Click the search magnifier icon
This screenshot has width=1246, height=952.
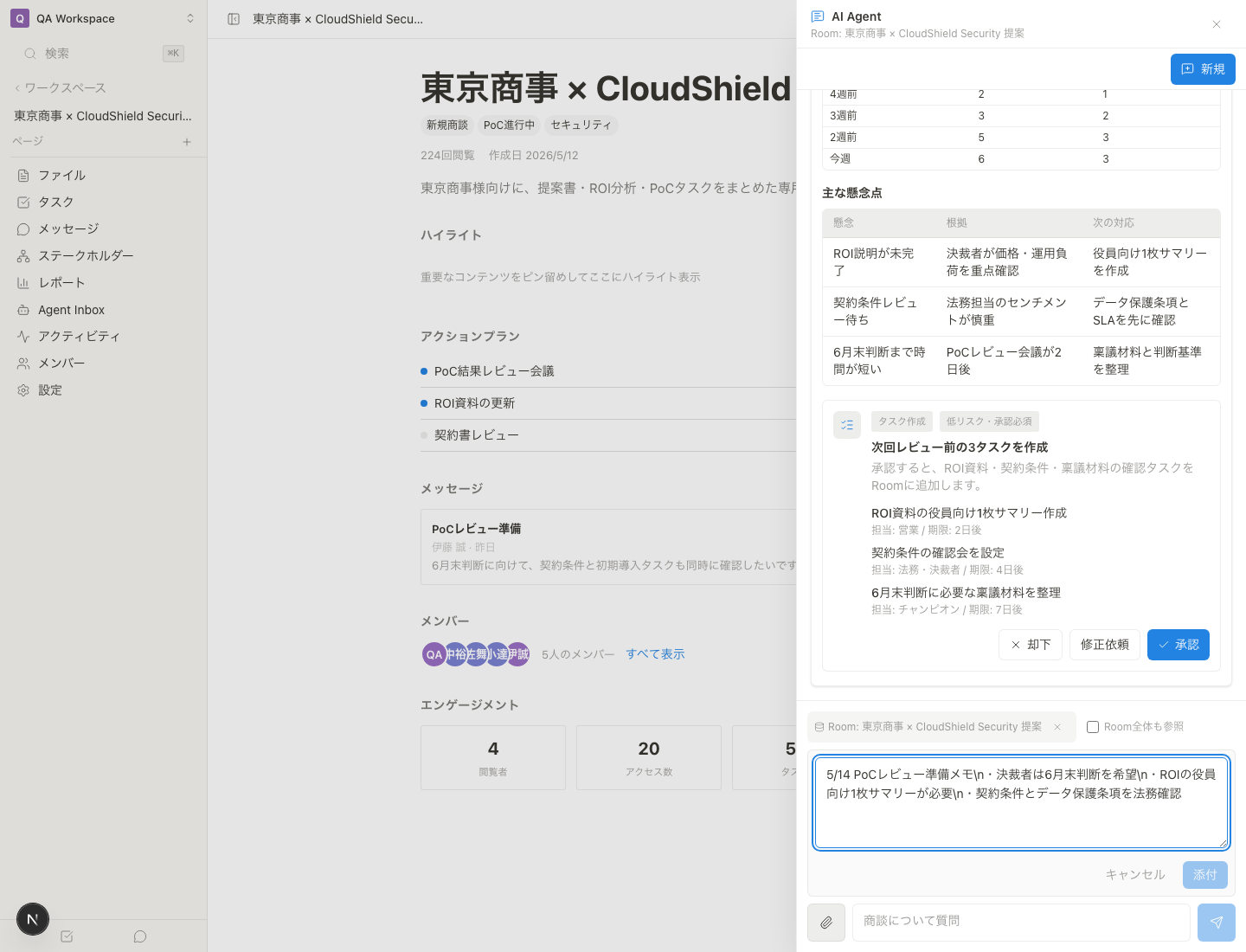[x=30, y=54]
